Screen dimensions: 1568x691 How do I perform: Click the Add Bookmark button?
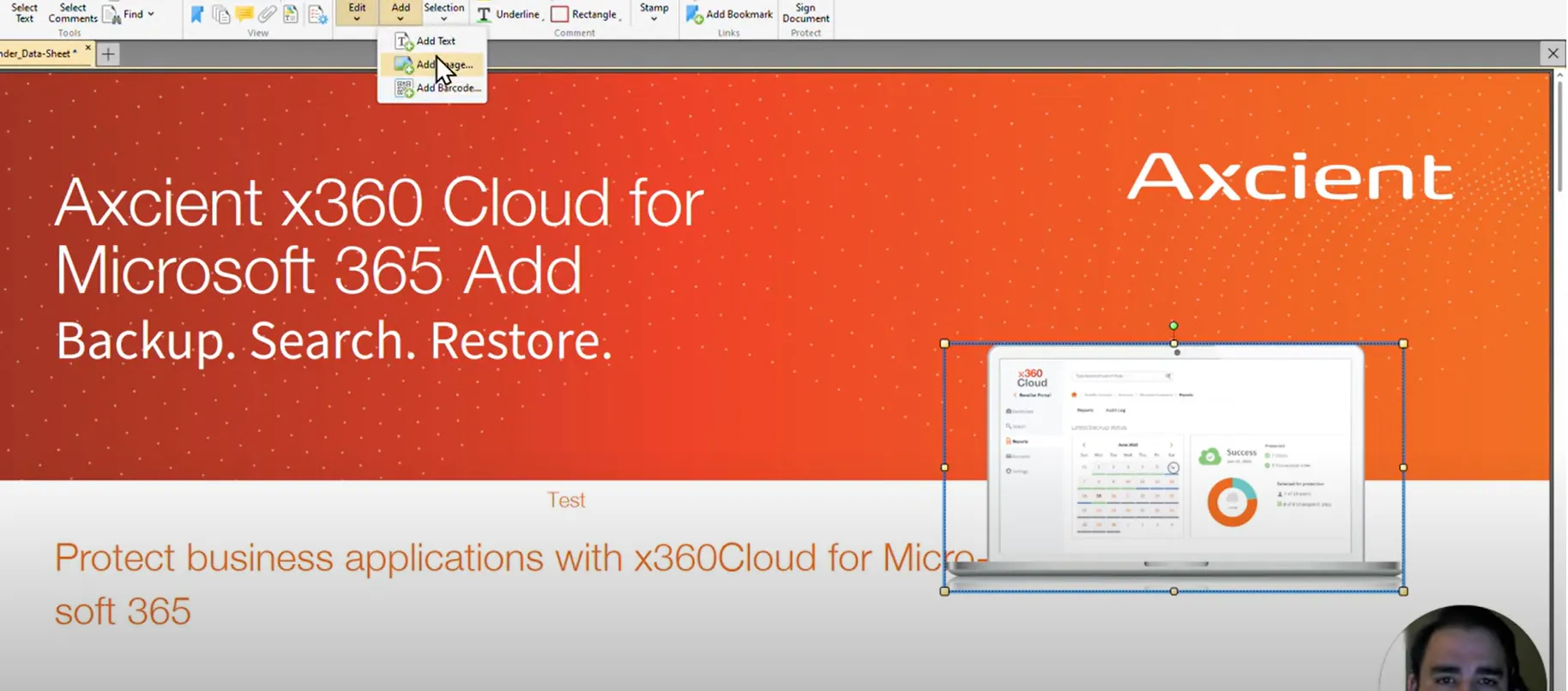[729, 15]
